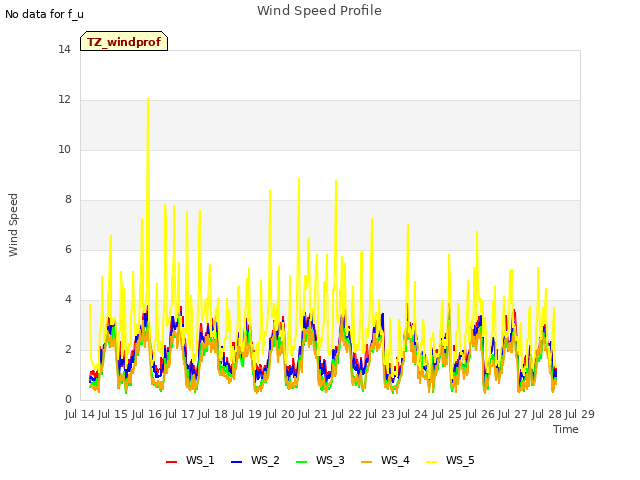This screenshot has width=640, height=480.
Task: Click the Jul 15 x-axis tick label
Action: (113, 414)
